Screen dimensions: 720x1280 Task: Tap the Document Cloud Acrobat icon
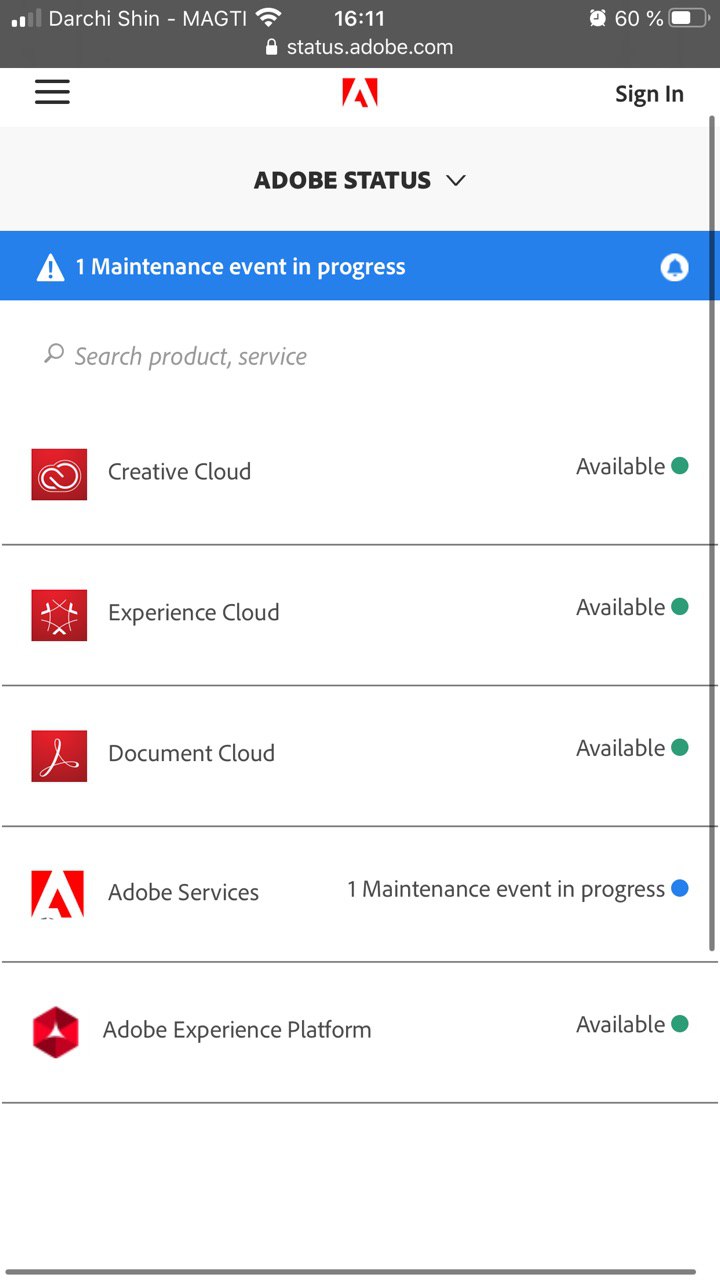(59, 756)
